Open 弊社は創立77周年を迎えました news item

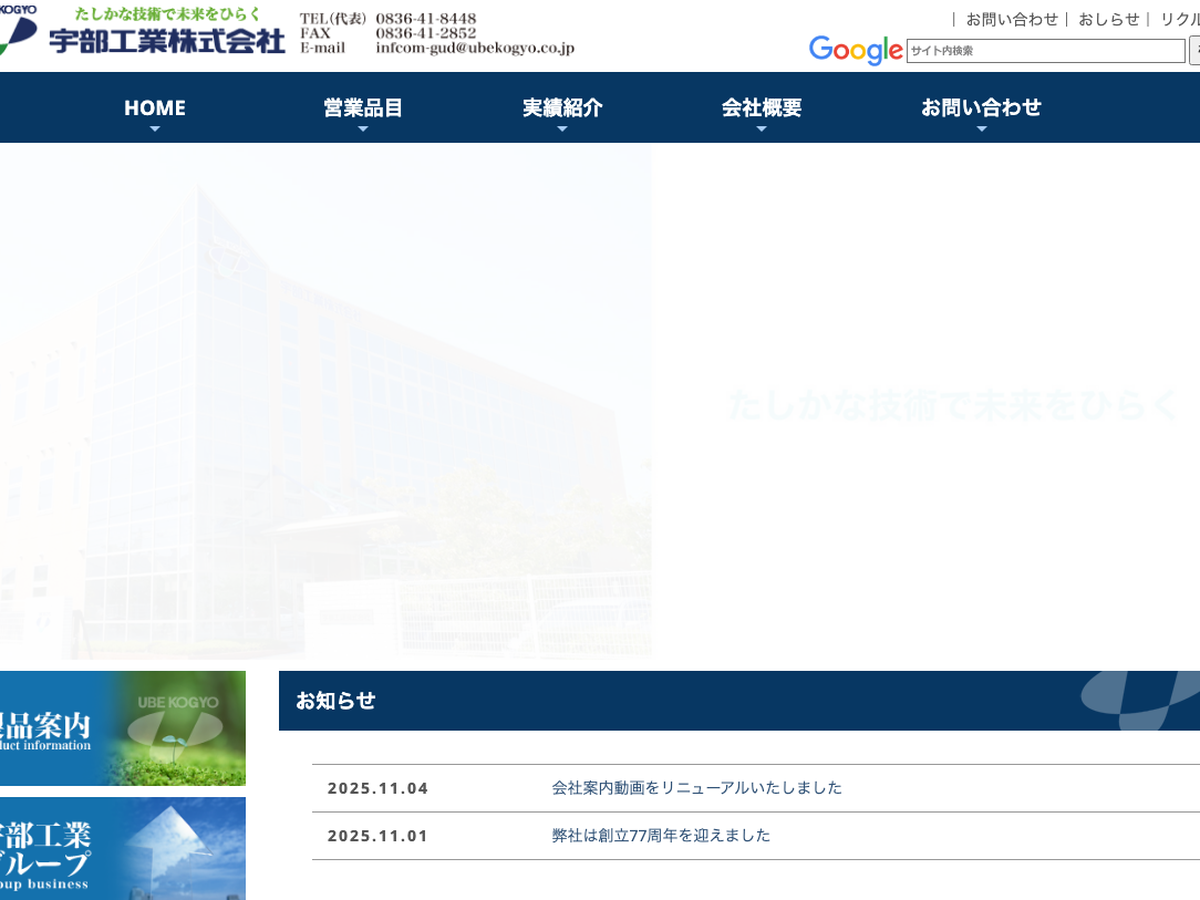click(x=661, y=836)
